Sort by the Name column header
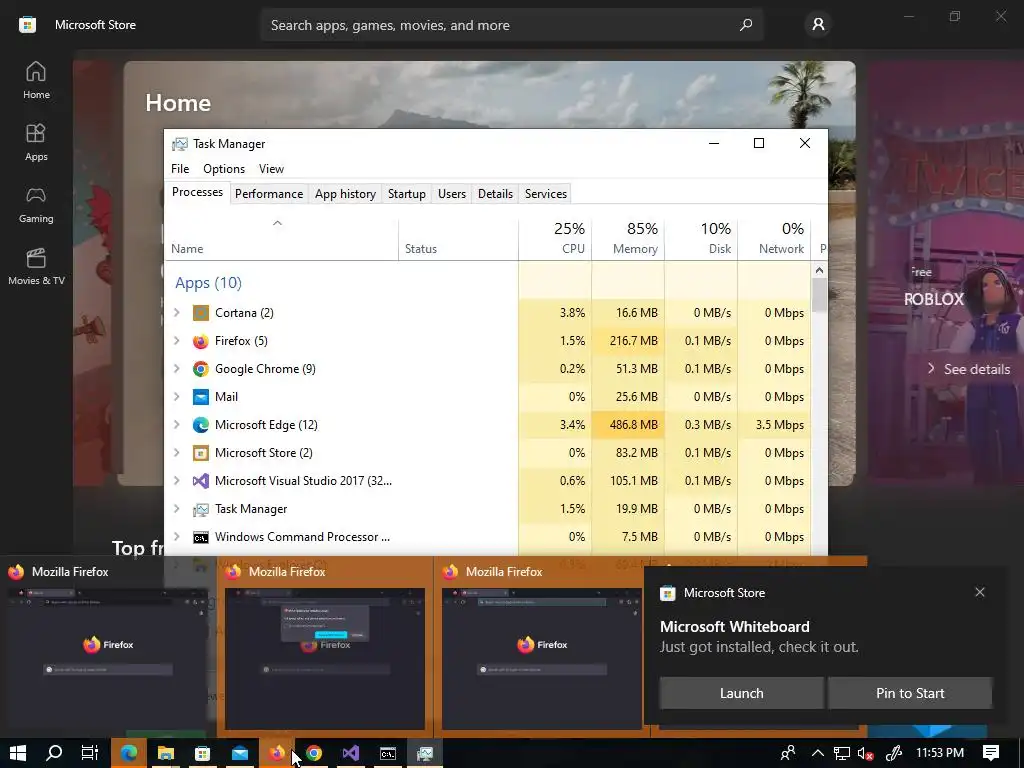Viewport: 1024px width, 768px height. point(281,238)
